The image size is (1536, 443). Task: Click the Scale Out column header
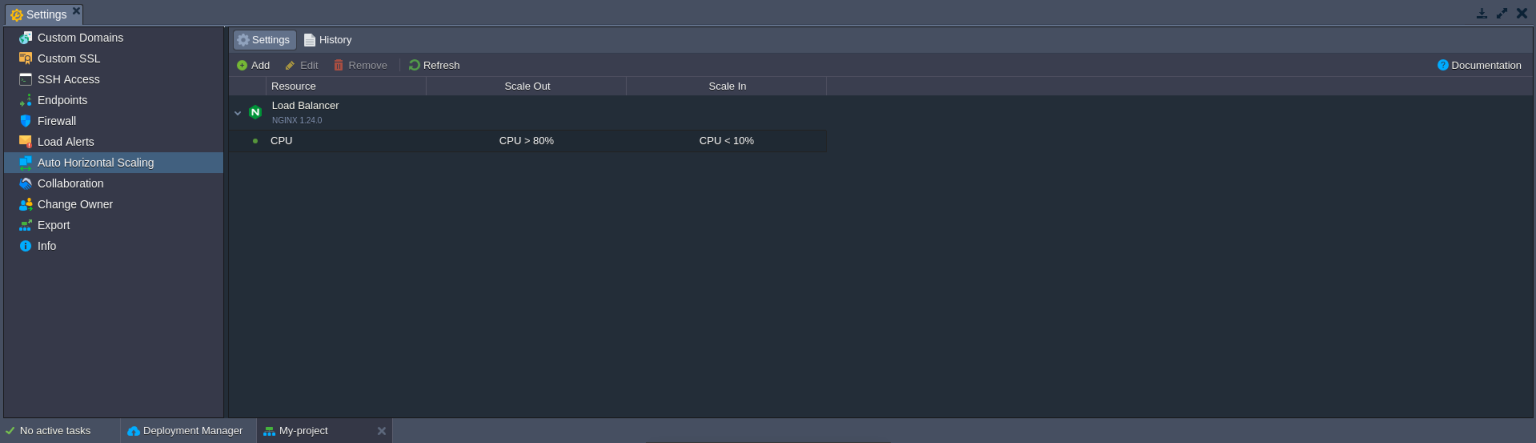point(527,86)
